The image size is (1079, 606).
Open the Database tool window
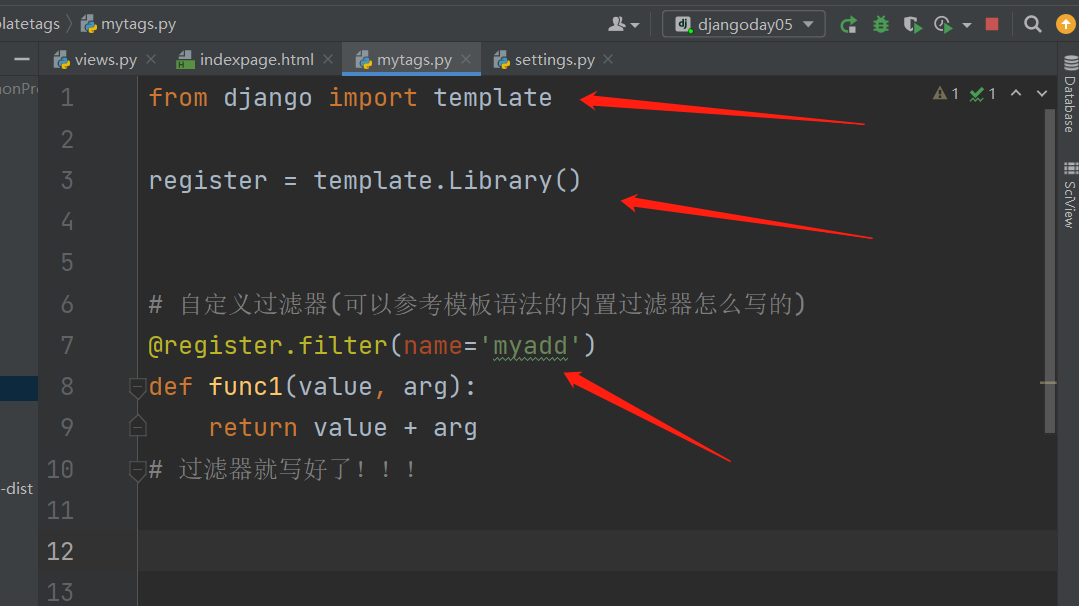(x=1069, y=95)
